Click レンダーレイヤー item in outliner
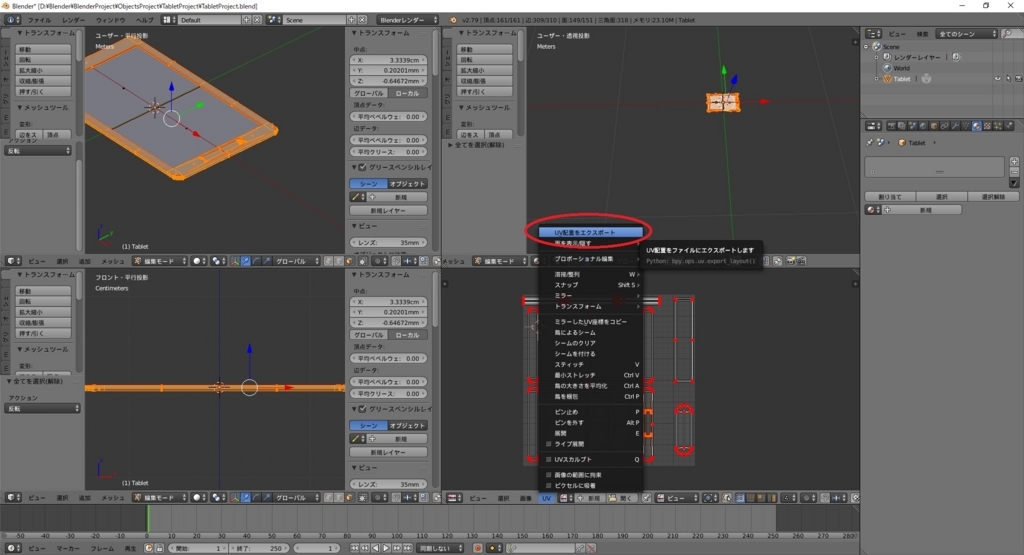Screen dimensions: 1024x555 pyautogui.click(x=917, y=57)
